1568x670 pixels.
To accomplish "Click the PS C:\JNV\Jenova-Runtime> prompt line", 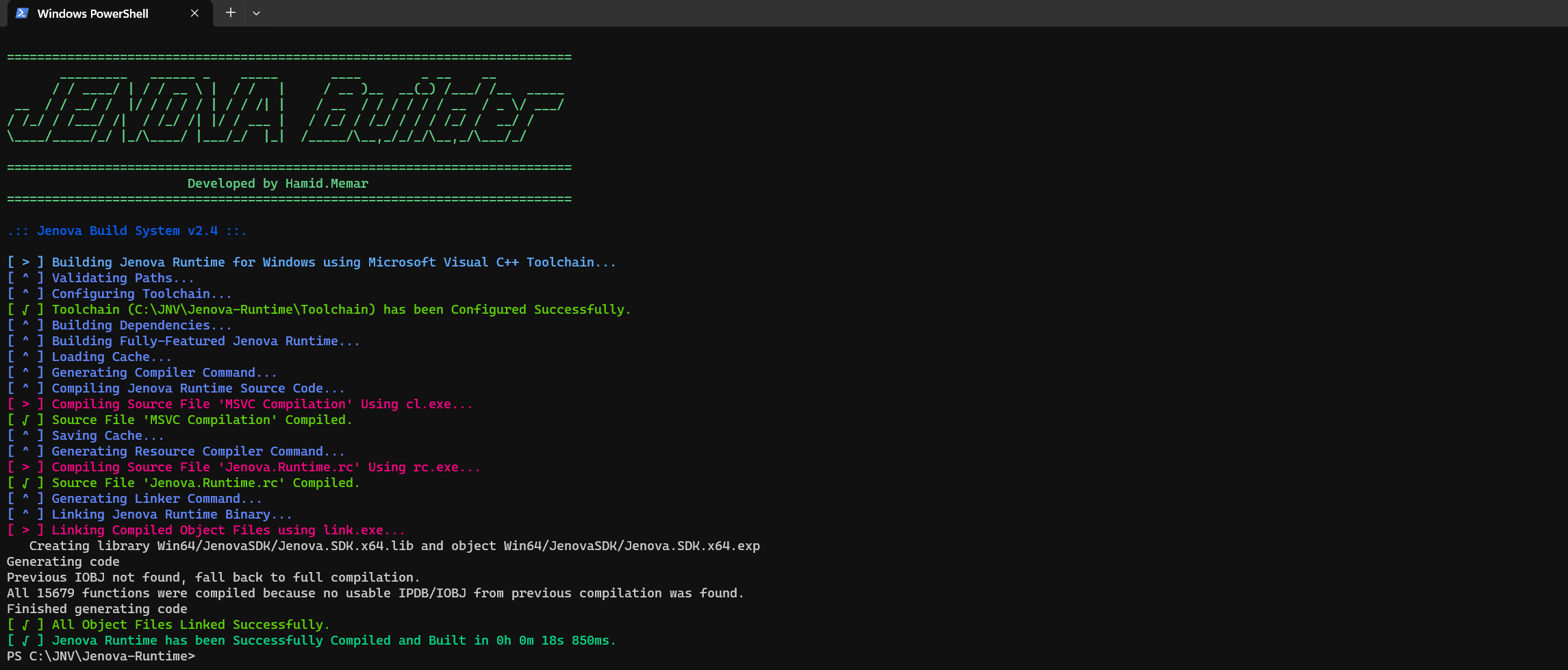I will coord(101,656).
